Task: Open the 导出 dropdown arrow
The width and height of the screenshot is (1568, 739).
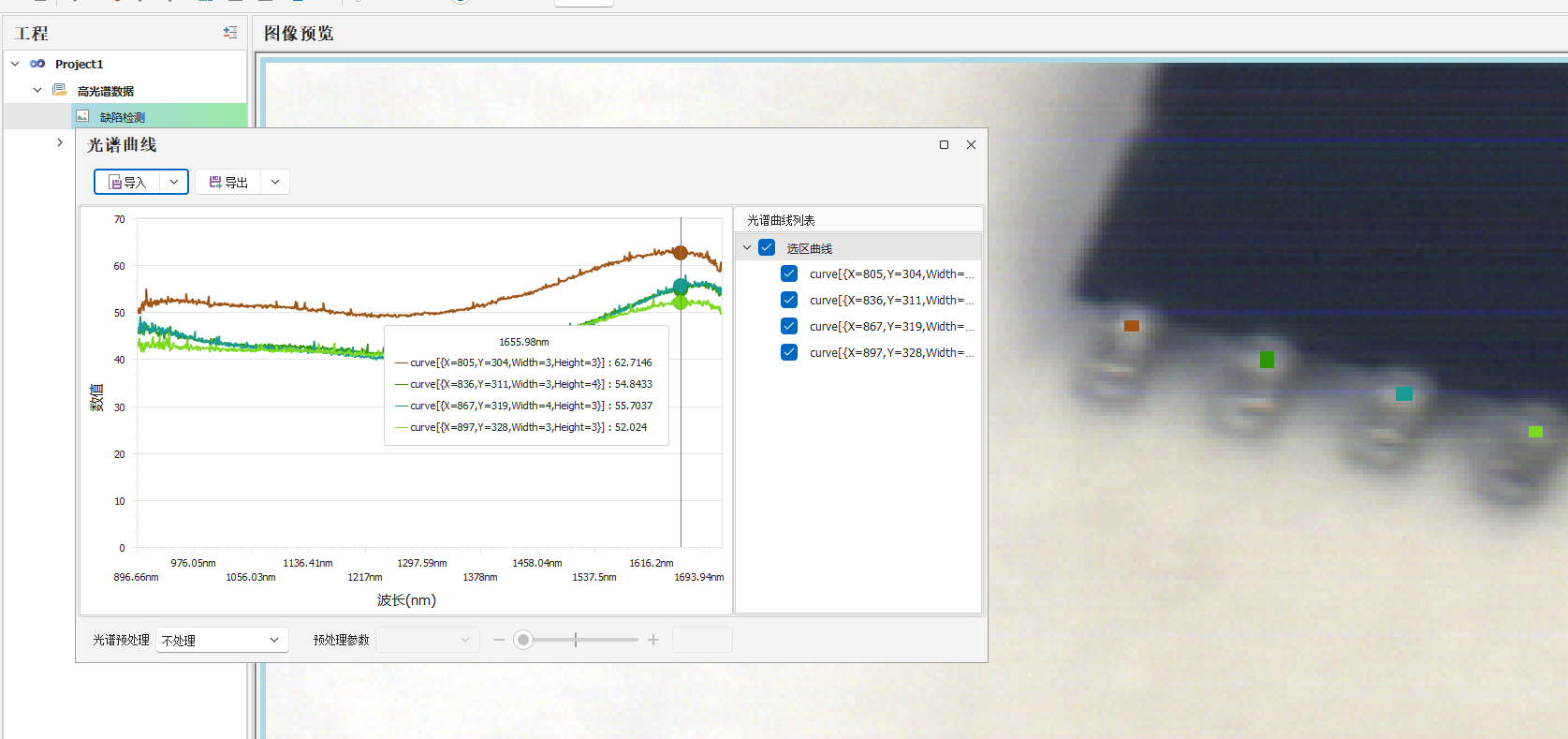Action: click(x=275, y=182)
